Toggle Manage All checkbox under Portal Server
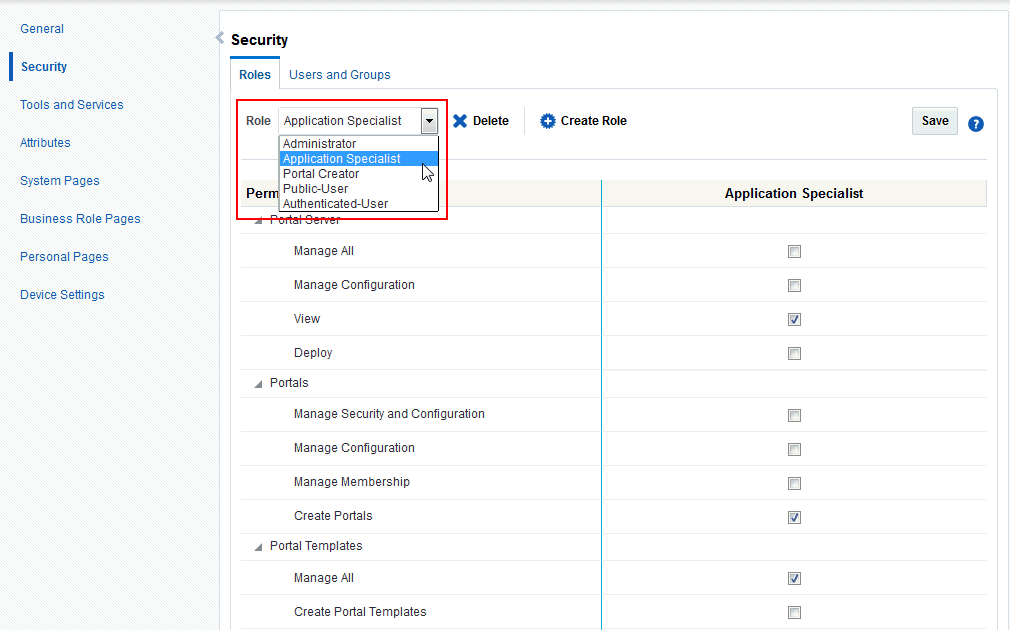Viewport: 1010px width, 630px height. coord(794,252)
